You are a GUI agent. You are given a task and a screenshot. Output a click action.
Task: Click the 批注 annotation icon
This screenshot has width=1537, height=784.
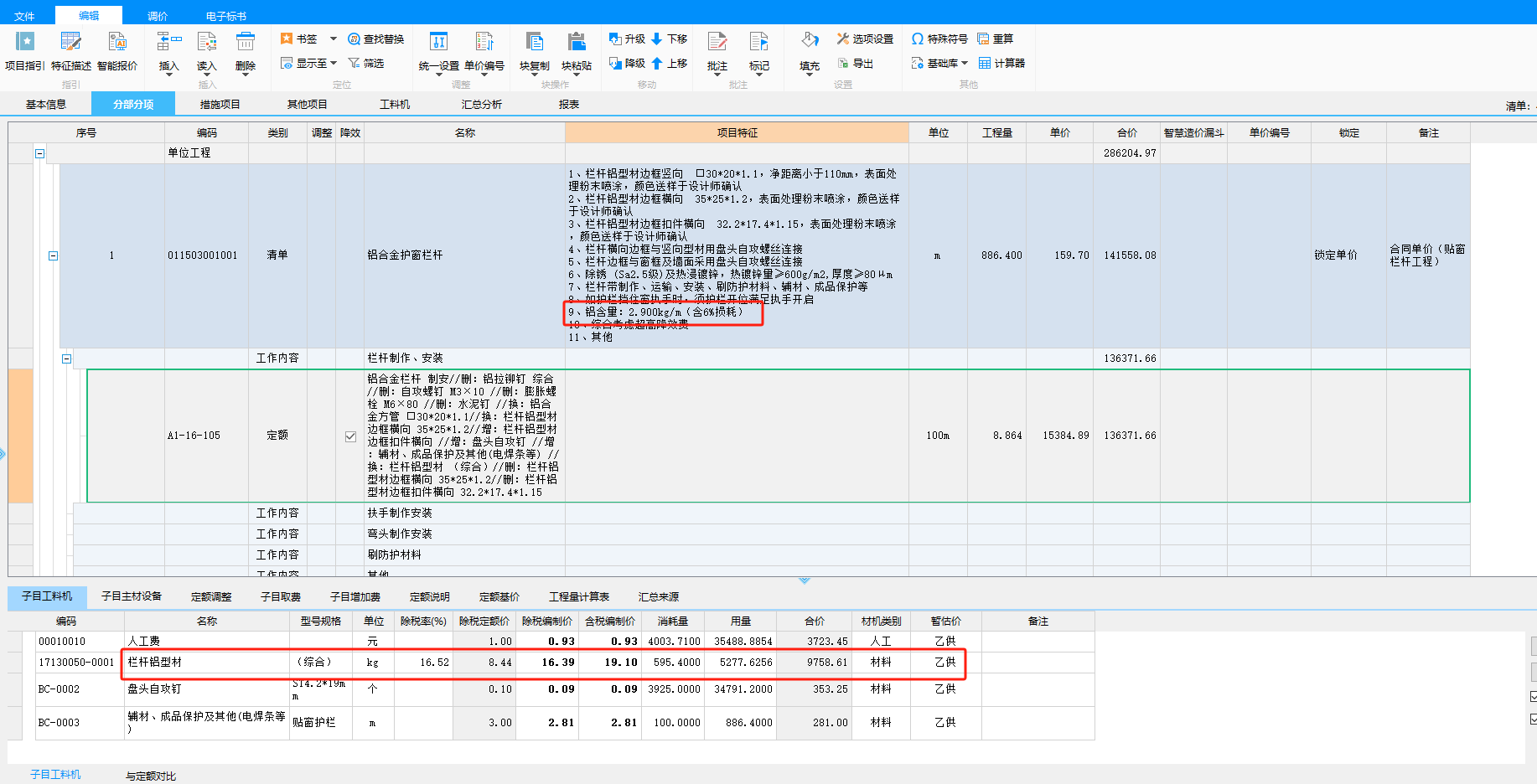(717, 42)
